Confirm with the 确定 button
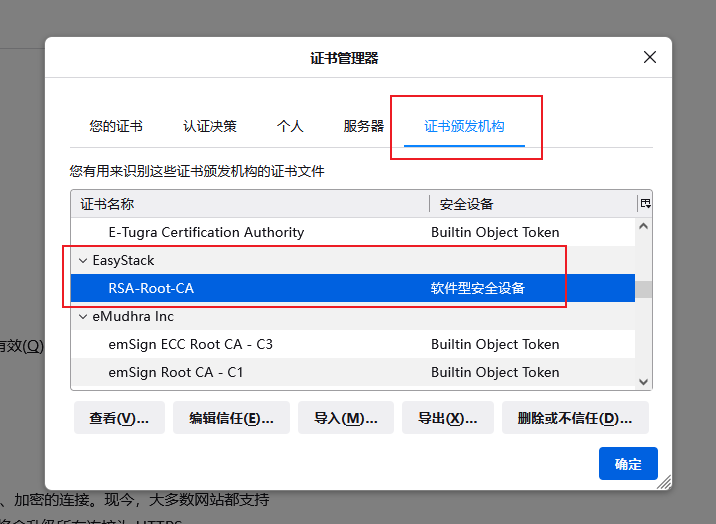This screenshot has width=716, height=524. (628, 464)
